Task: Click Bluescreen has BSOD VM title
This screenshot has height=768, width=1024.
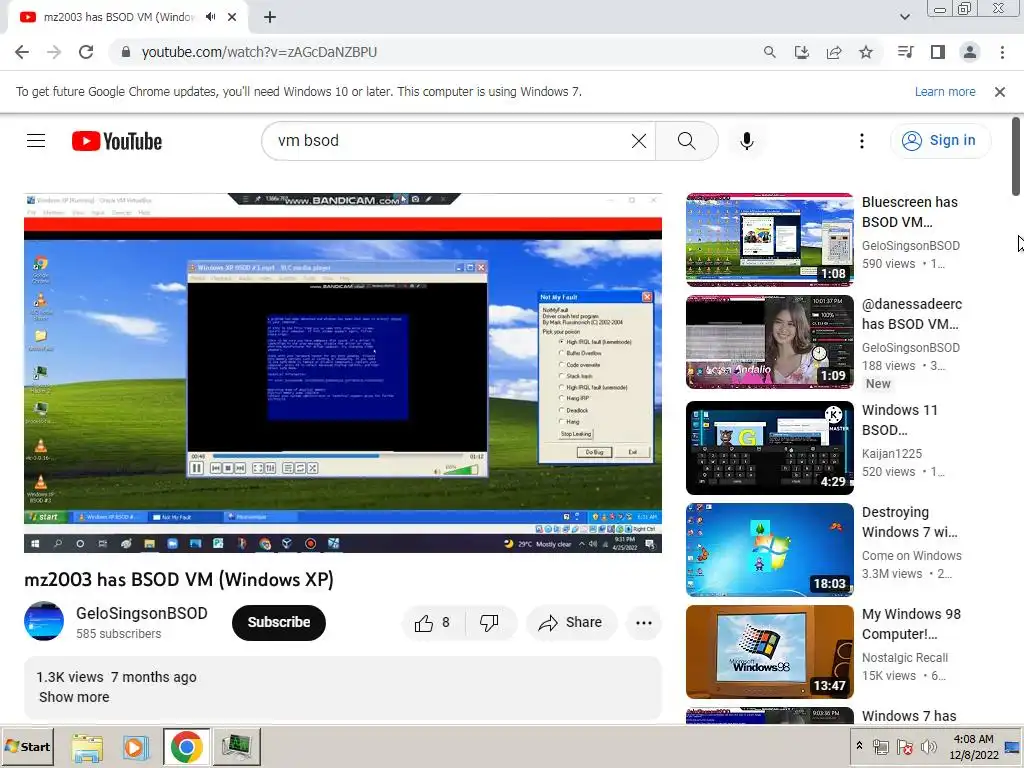Action: pos(910,212)
